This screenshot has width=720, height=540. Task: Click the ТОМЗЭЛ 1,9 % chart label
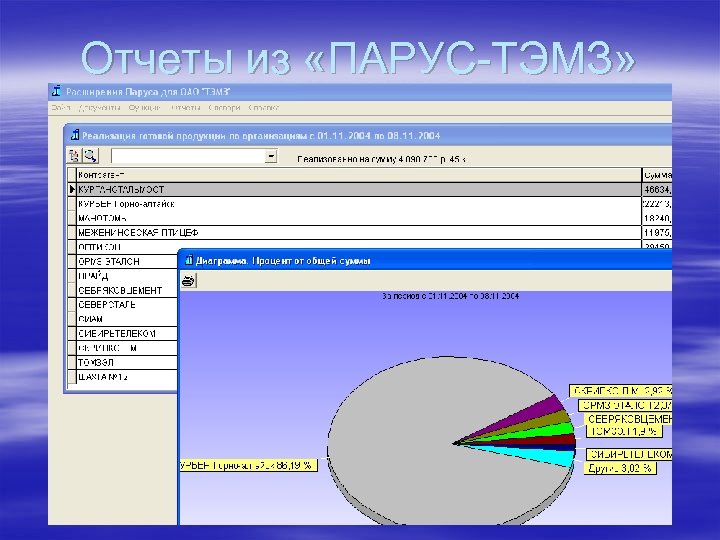tap(624, 431)
